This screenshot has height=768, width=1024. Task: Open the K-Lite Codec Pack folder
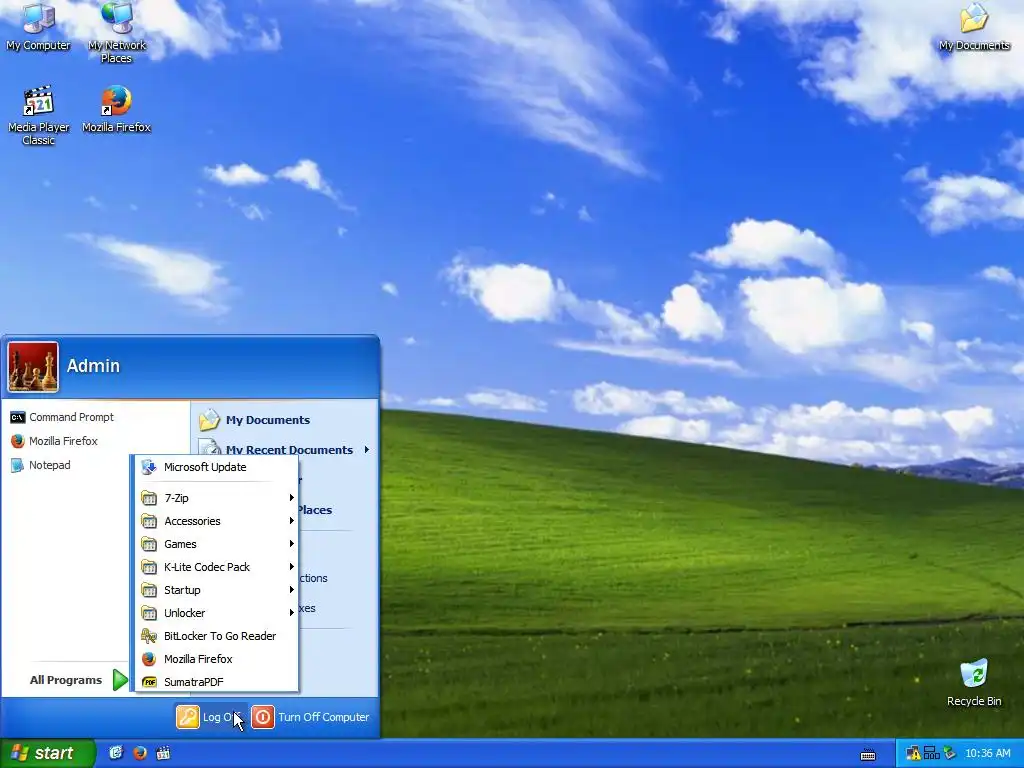tap(216, 567)
